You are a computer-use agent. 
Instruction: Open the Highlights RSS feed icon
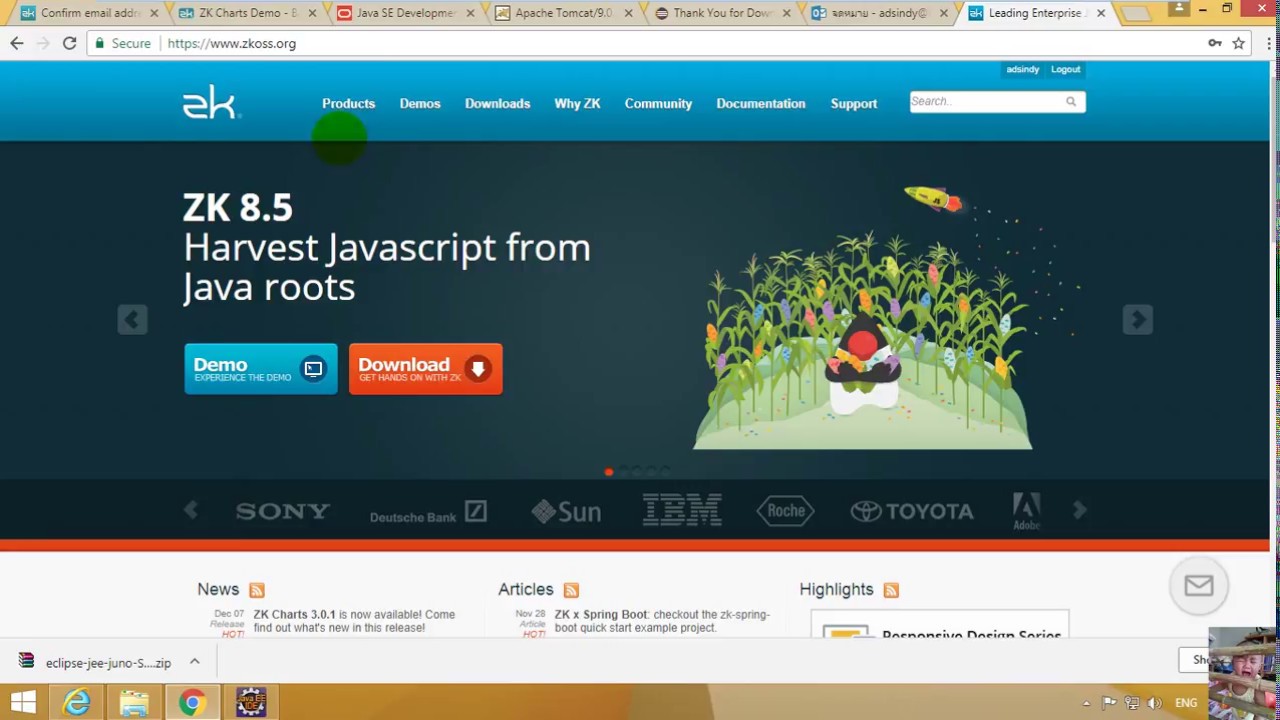pyautogui.click(x=891, y=590)
